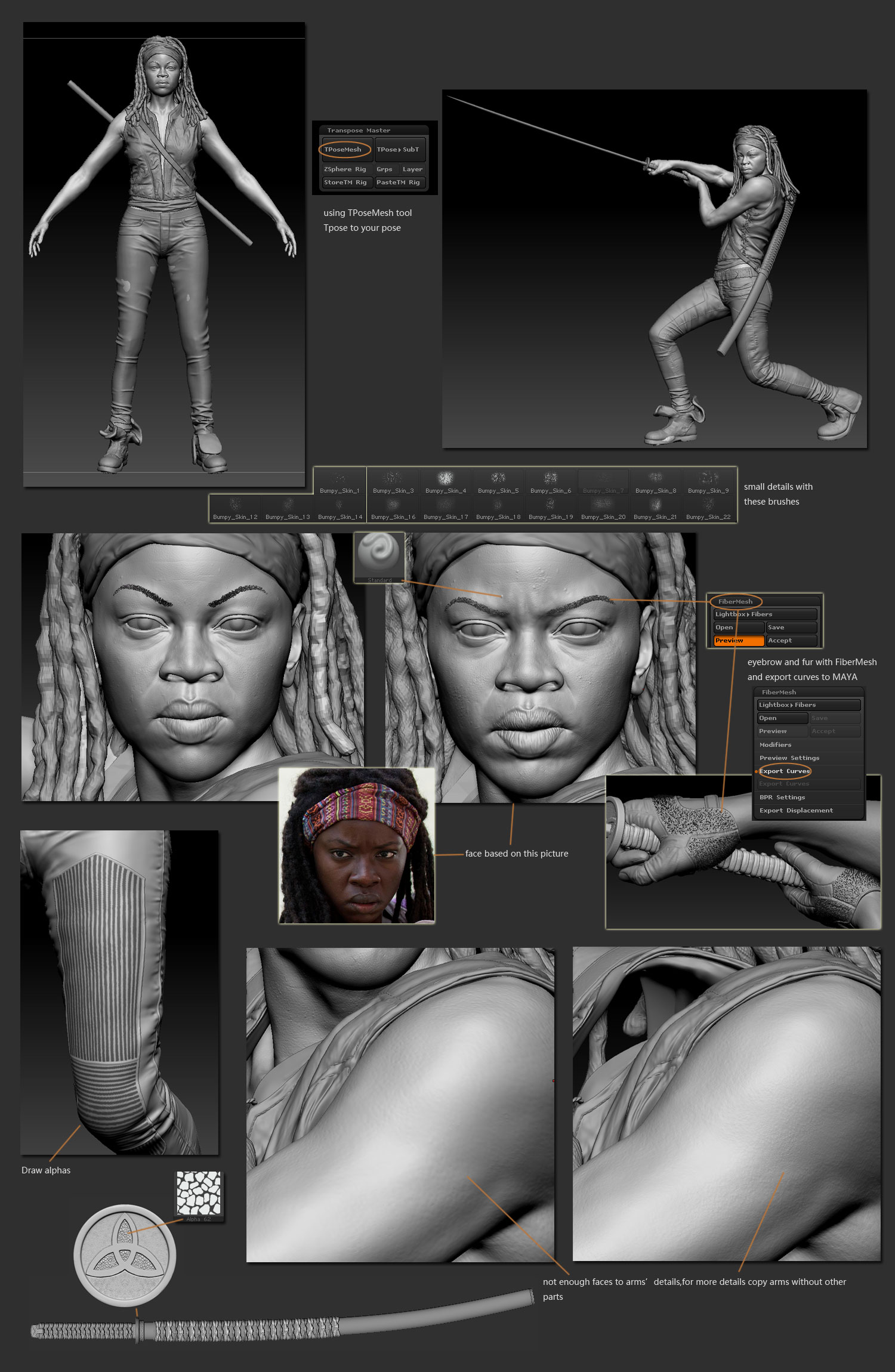Click the dimmed Save button above Modifiers
Screen dimensions: 895x1372
[835, 718]
